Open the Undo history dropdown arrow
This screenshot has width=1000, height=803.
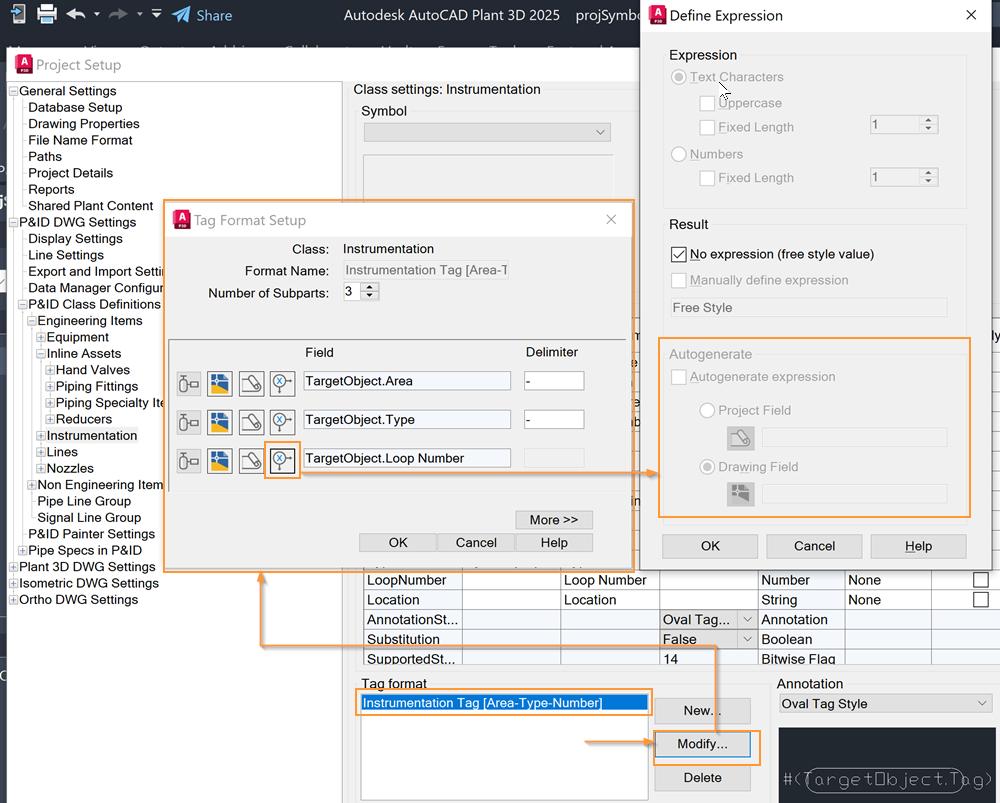[x=97, y=14]
